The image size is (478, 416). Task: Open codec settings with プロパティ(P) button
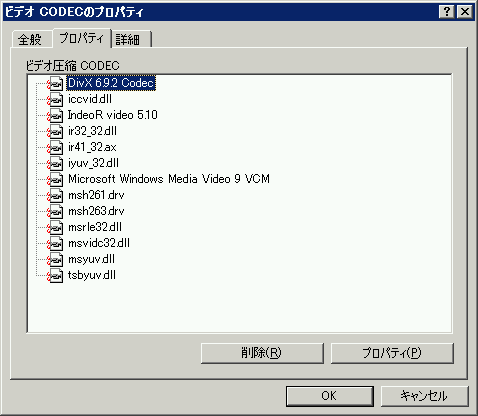[392, 353]
